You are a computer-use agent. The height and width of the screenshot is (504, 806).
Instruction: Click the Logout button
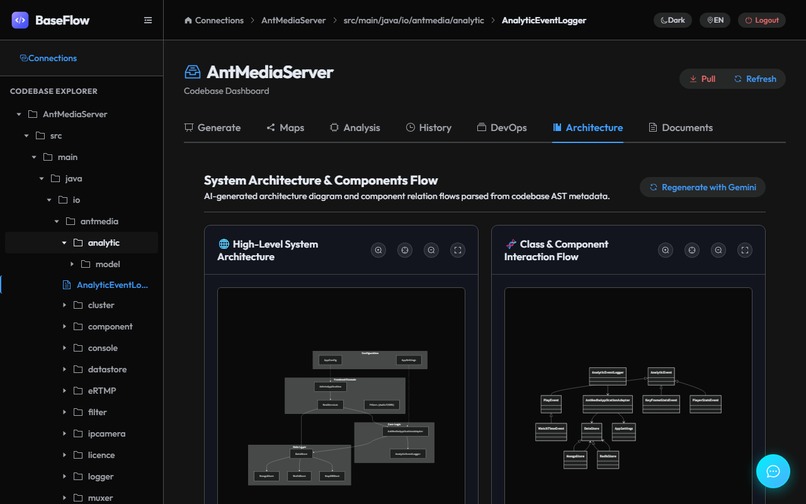(x=762, y=20)
